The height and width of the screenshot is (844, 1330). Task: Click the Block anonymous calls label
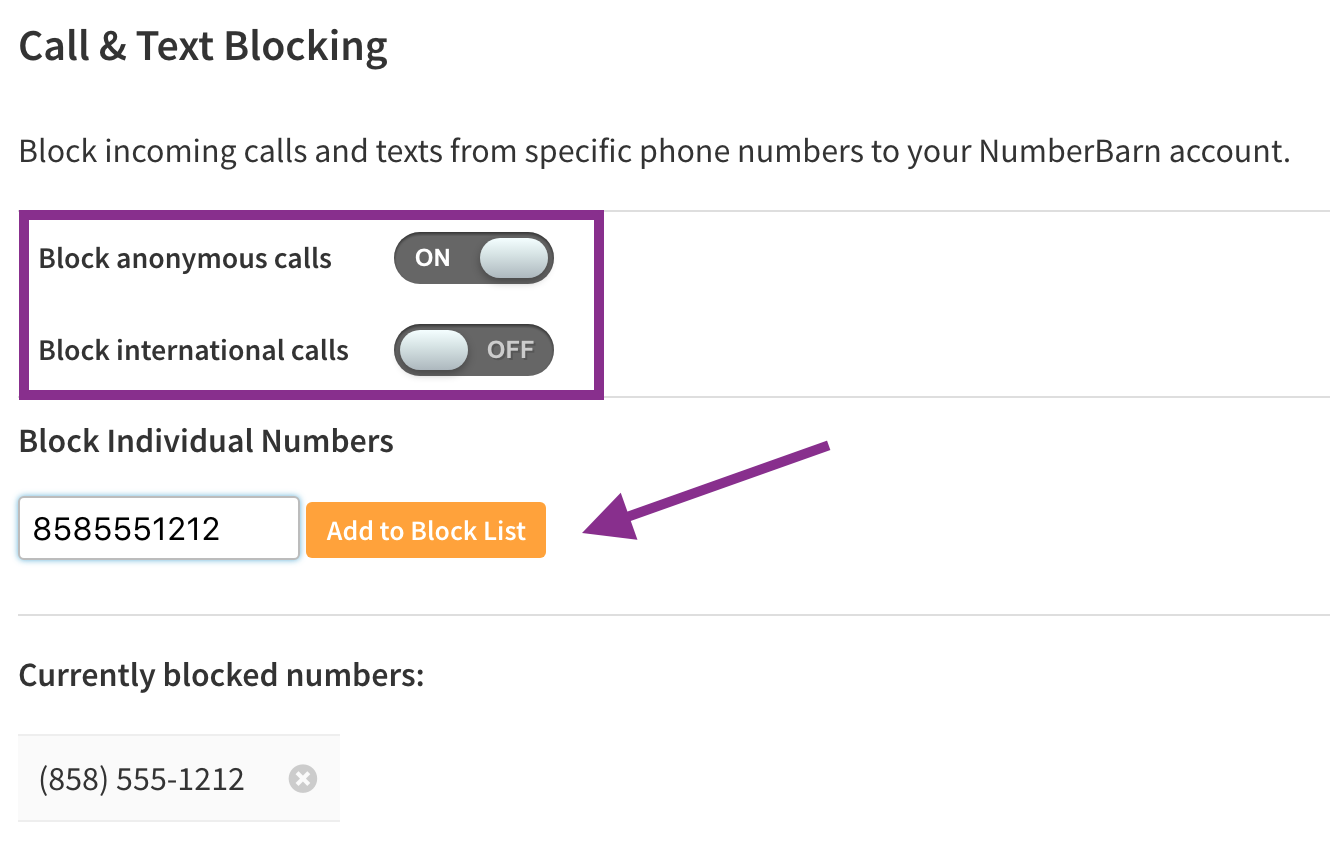[185, 259]
